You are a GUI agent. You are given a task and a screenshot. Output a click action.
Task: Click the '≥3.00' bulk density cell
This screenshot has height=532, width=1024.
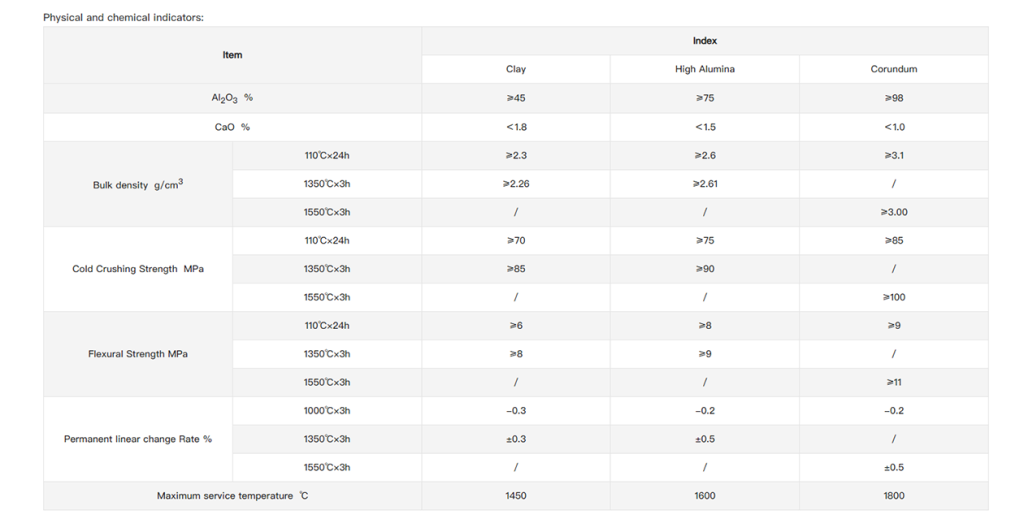[893, 212]
